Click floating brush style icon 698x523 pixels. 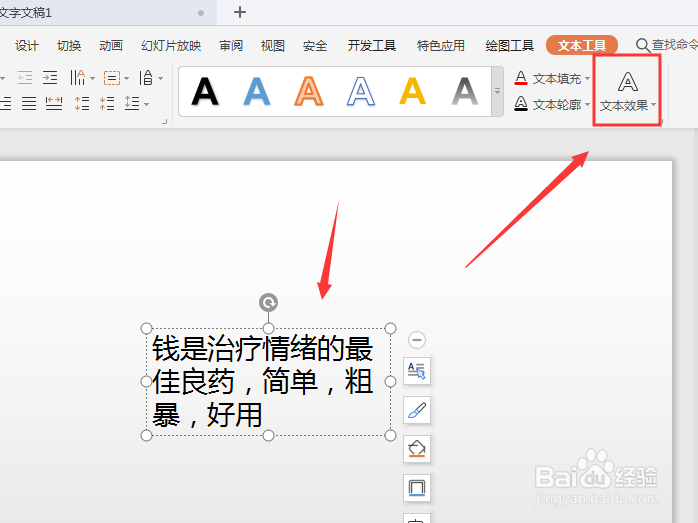pos(417,409)
